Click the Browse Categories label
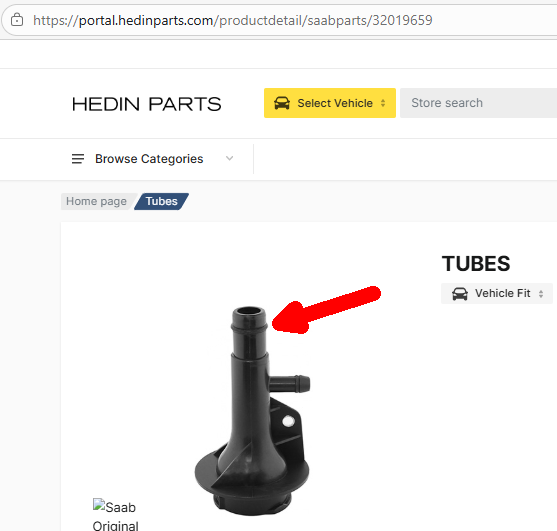Image resolution: width=557 pixels, height=531 pixels. (149, 159)
